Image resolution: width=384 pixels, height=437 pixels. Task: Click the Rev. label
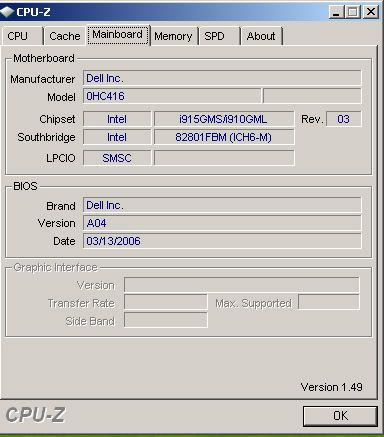pos(312,119)
